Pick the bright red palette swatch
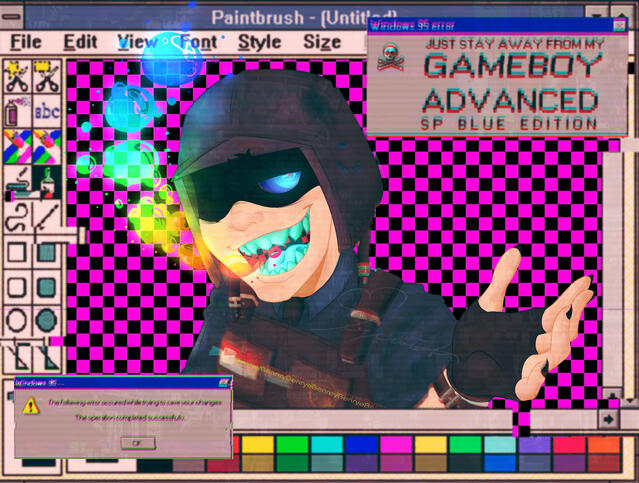 pos(569,445)
